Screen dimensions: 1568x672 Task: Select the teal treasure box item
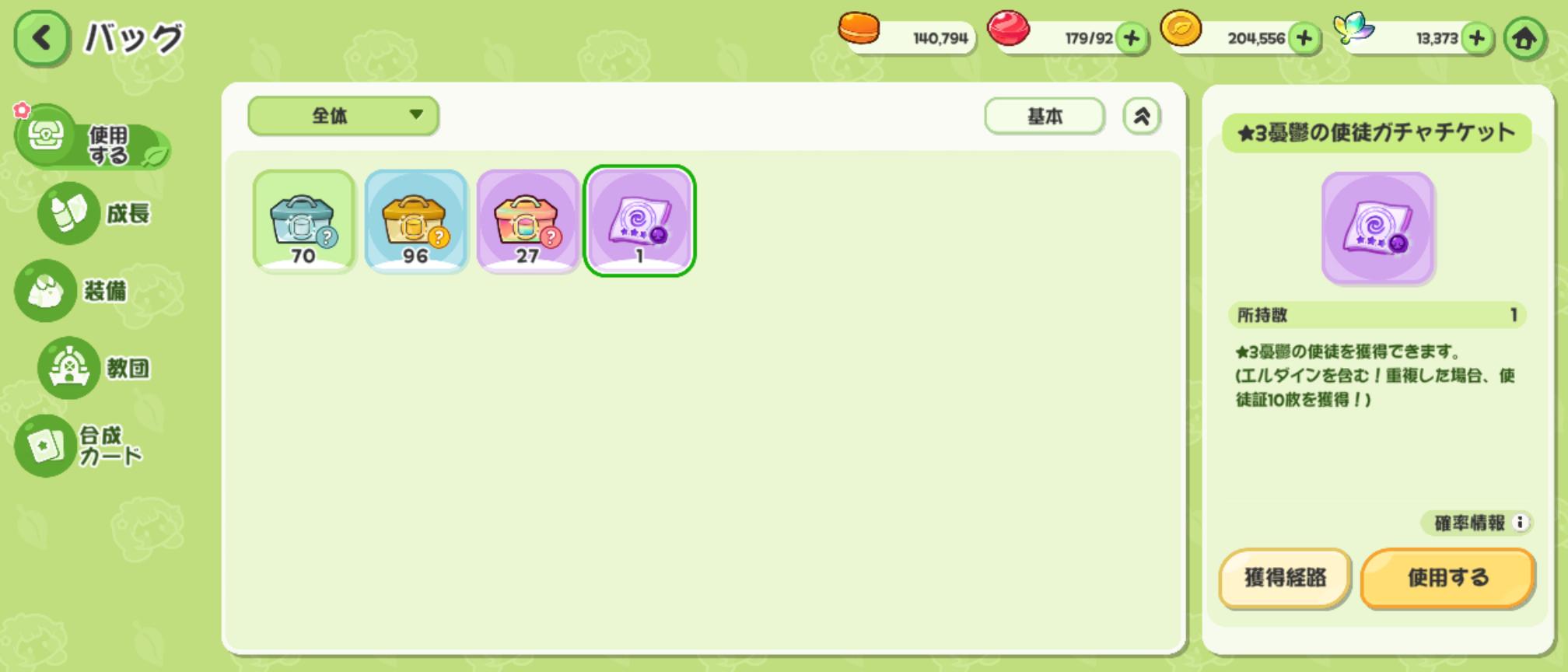tap(304, 221)
